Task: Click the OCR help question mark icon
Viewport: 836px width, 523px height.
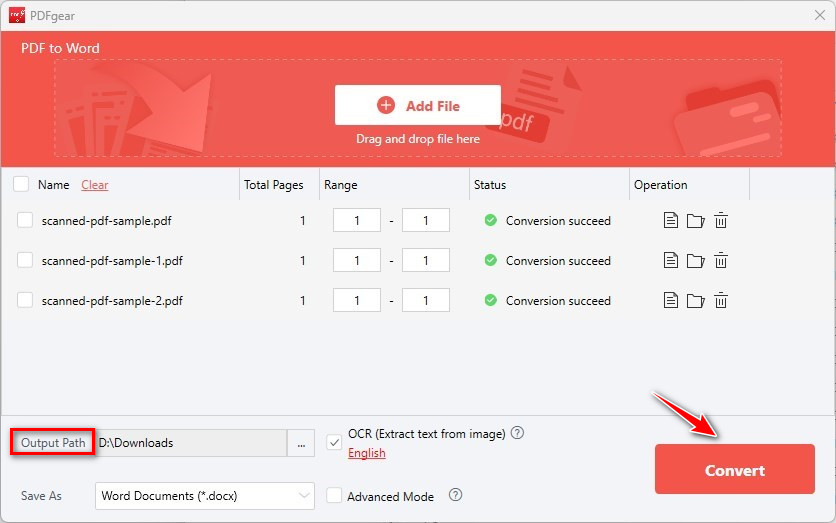Action: (517, 432)
